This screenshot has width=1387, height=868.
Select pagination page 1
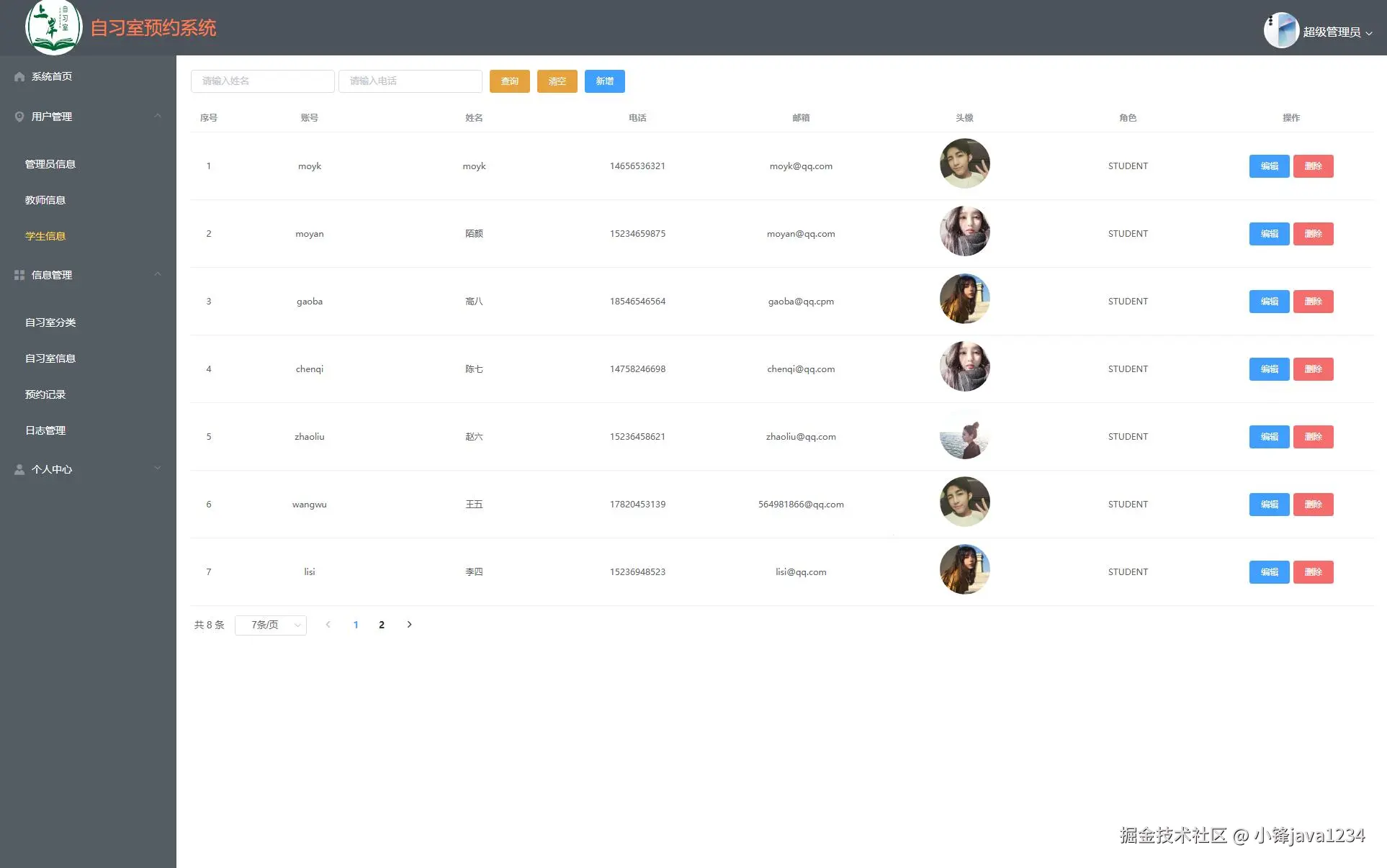pyautogui.click(x=356, y=625)
